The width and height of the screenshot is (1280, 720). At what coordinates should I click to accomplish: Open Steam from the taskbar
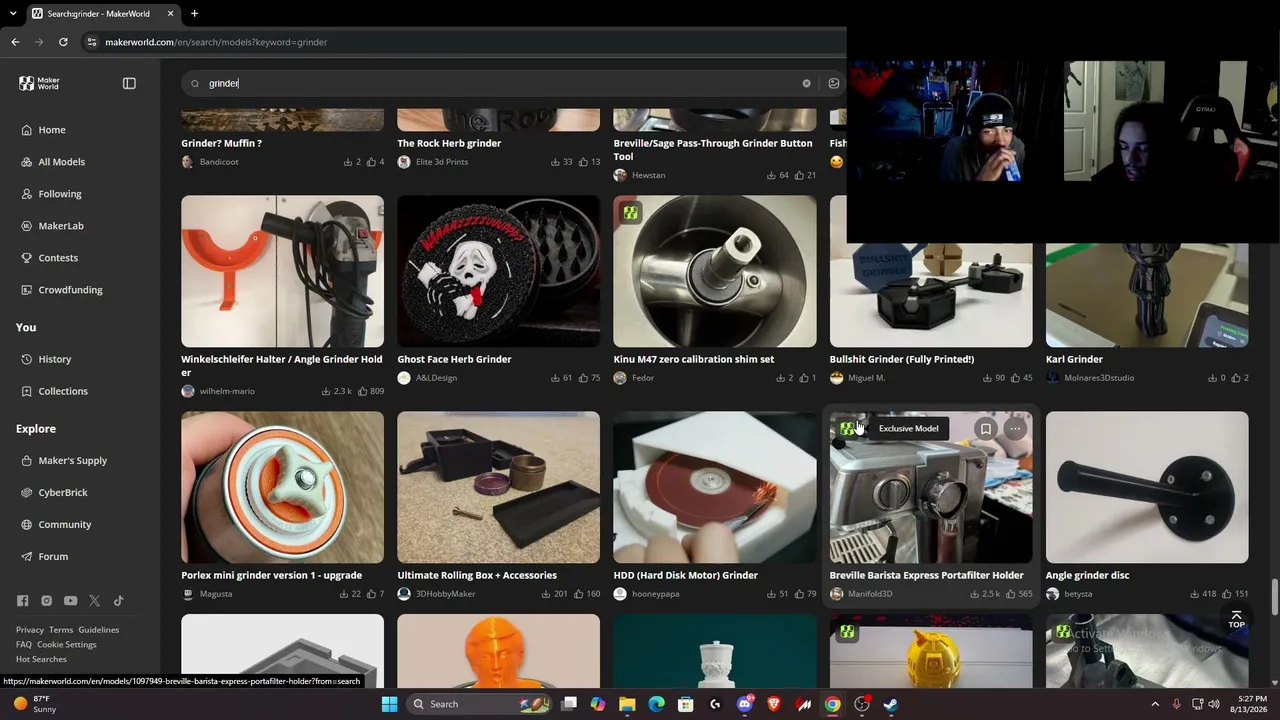tap(891, 704)
